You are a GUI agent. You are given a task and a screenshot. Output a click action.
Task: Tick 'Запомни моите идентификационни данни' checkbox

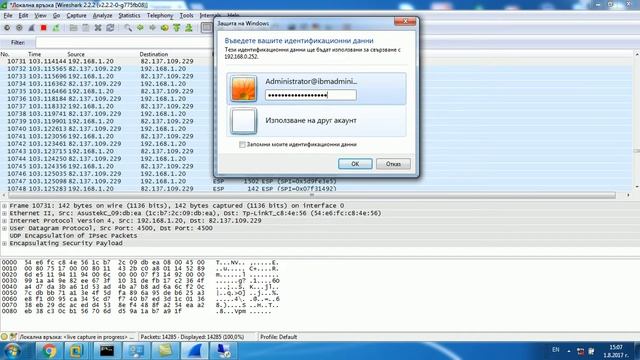pos(242,144)
